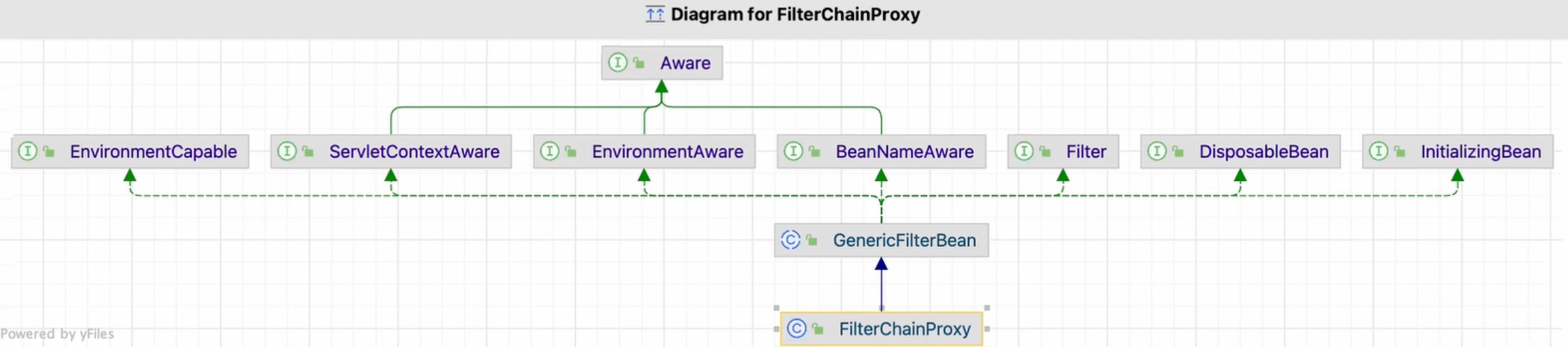
Task: Click the right selection handle of FilterChainProxy
Action: 987,329
